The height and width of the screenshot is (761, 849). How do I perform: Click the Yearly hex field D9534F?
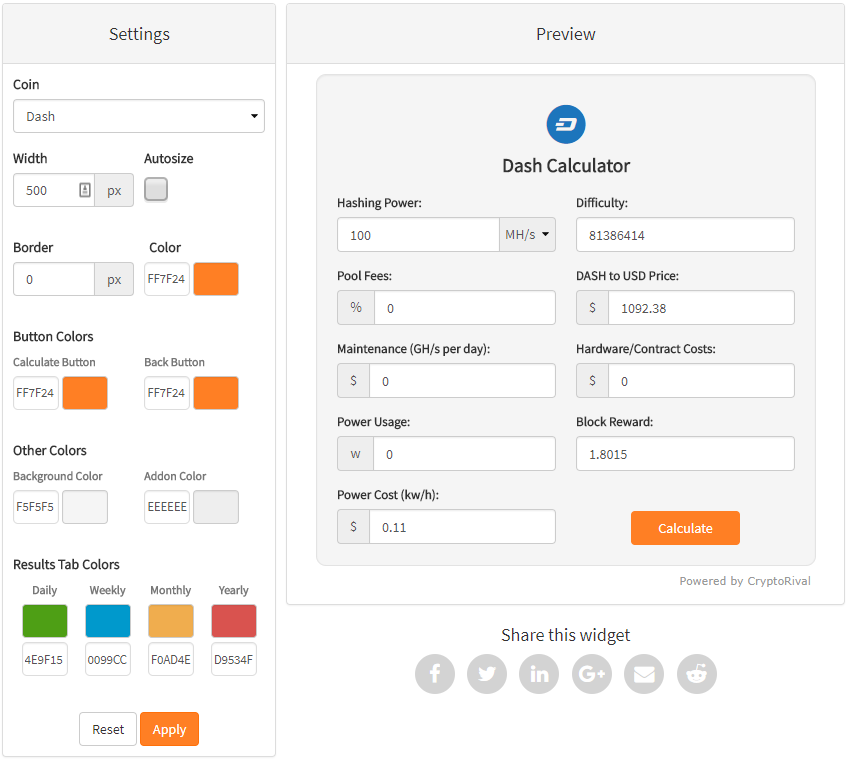[x=234, y=659]
